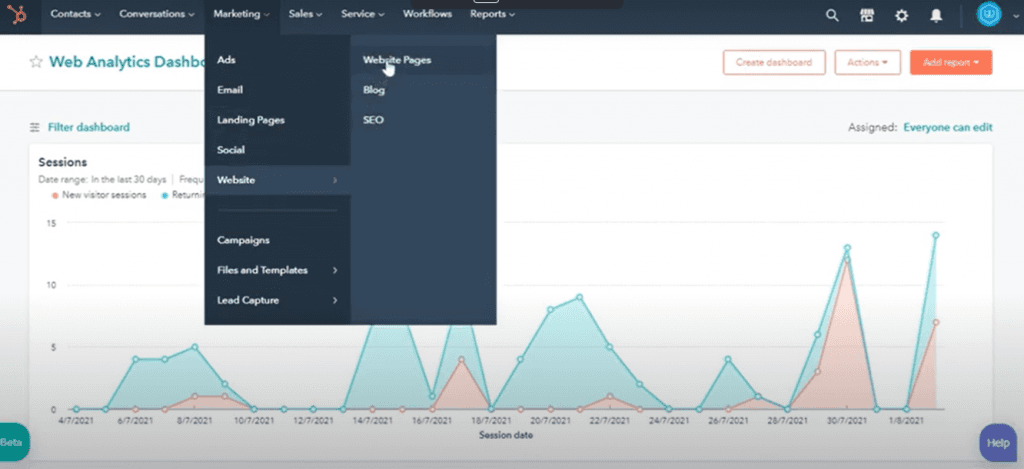Select the Website menu entry
The image size is (1024, 469).
click(278, 180)
